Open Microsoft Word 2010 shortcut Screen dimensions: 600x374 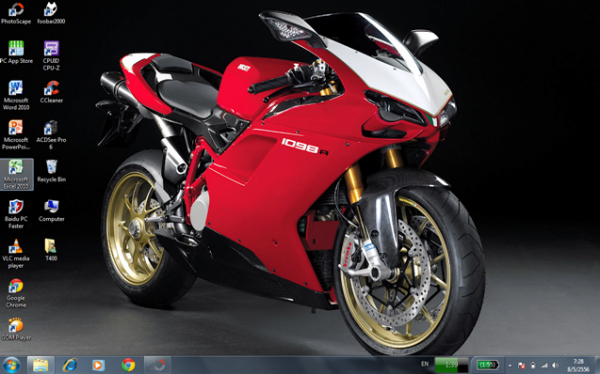click(16, 95)
